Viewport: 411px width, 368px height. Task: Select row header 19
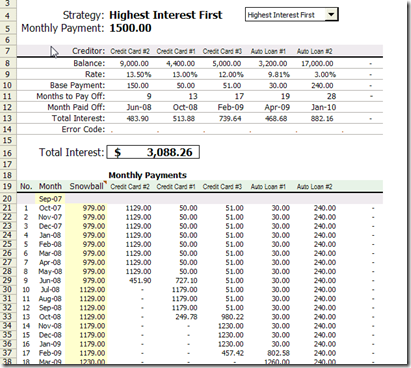[7, 186]
